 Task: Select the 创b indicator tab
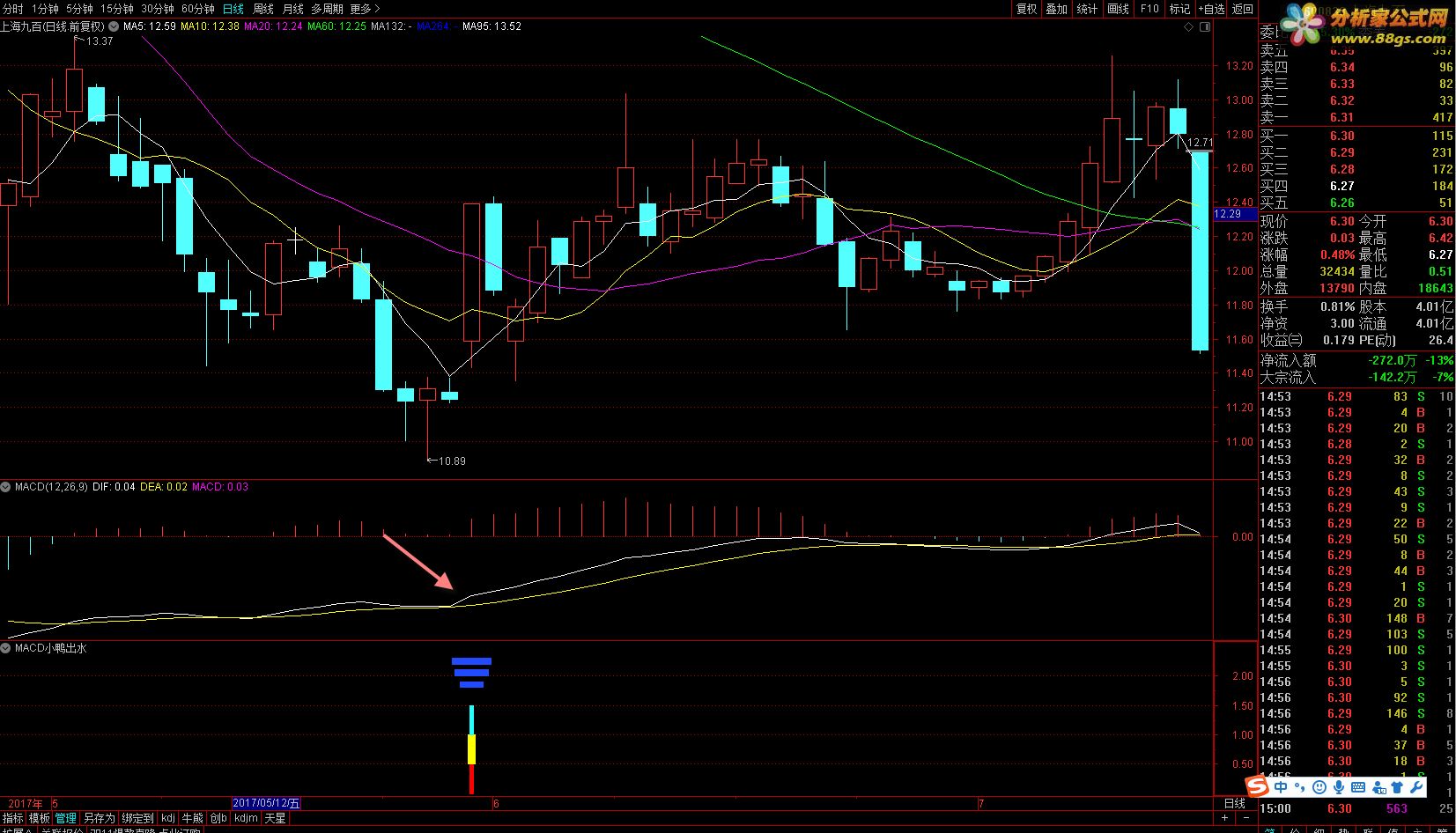coord(218,818)
